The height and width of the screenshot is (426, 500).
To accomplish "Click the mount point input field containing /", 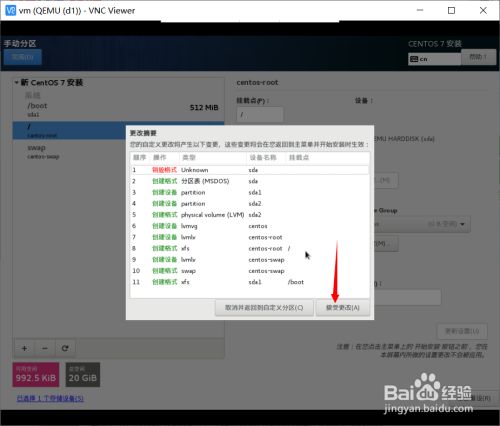I will pos(260,115).
